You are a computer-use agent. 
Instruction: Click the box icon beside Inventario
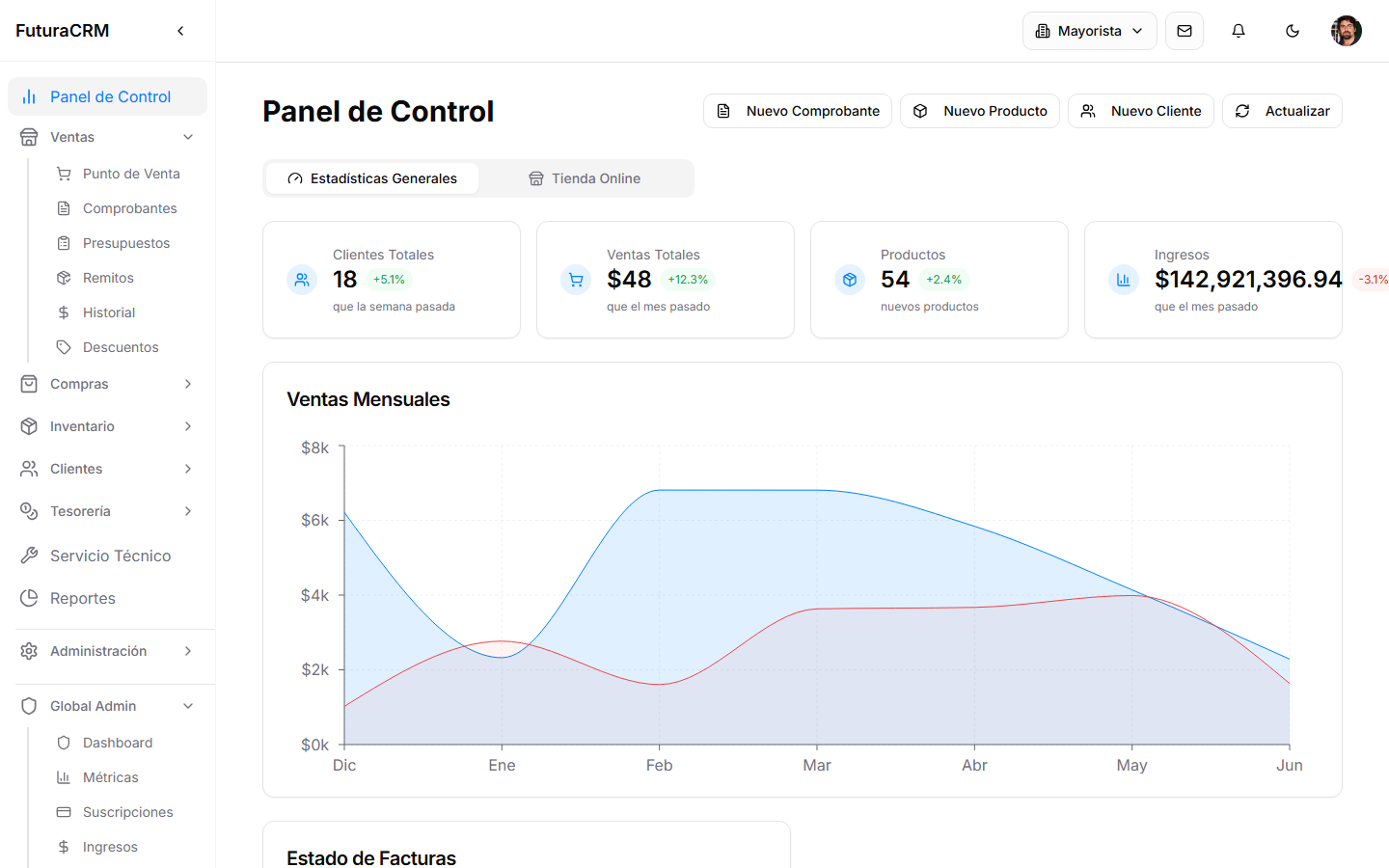tap(29, 426)
